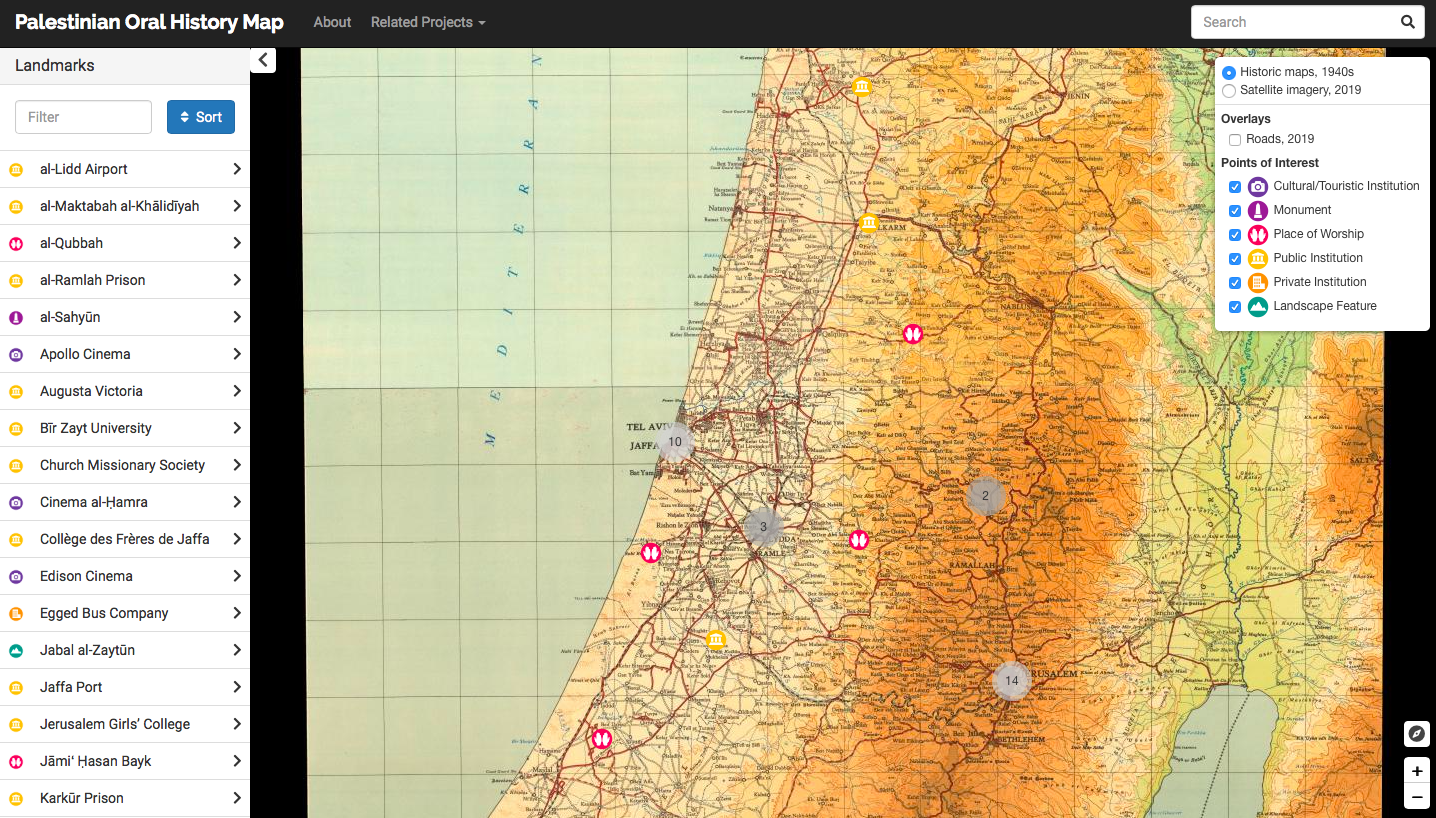Enable the Roads, 2019 overlay
1436x818 pixels.
pyautogui.click(x=1235, y=140)
